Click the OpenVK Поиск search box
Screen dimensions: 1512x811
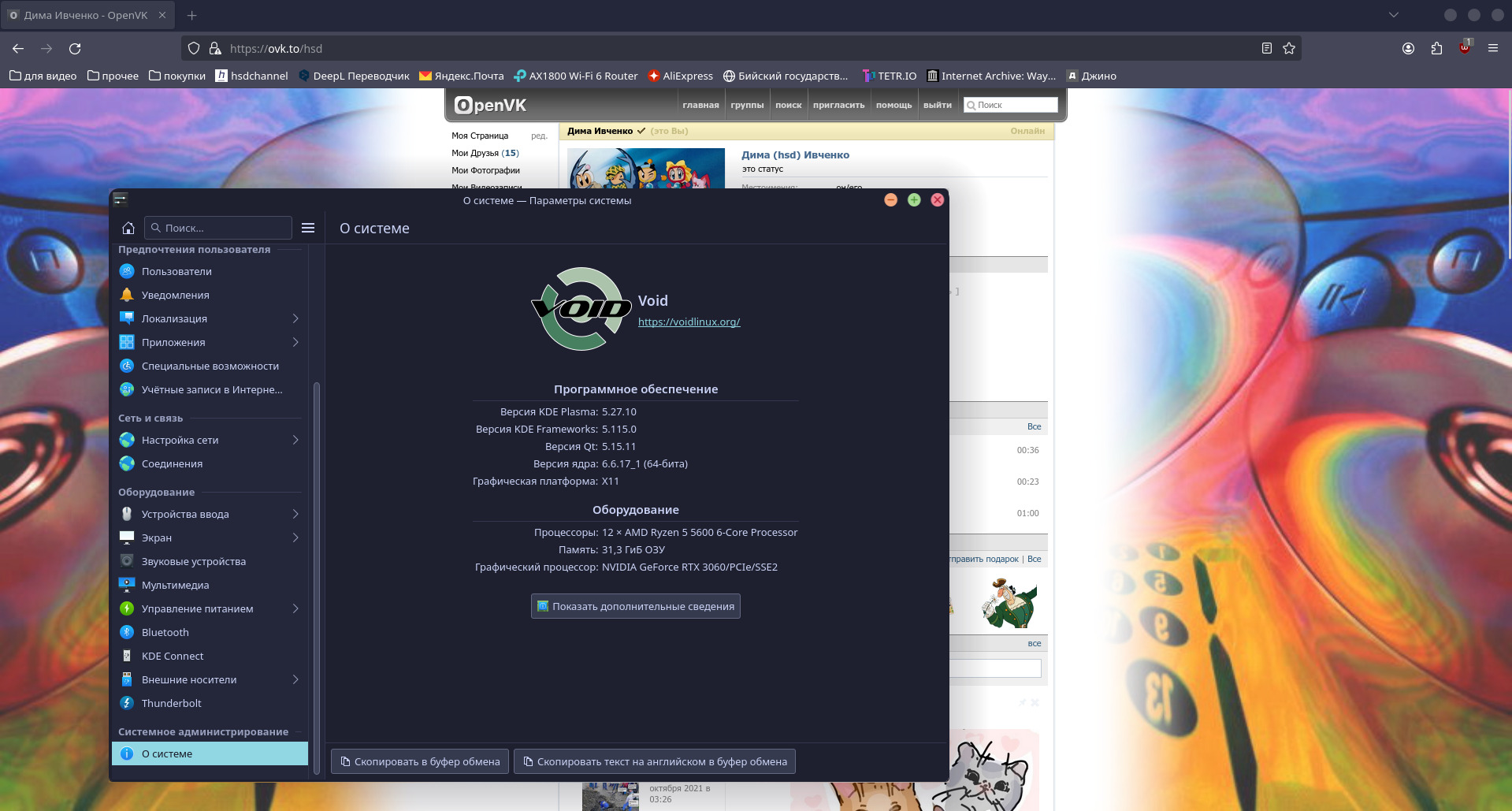pos(1011,105)
